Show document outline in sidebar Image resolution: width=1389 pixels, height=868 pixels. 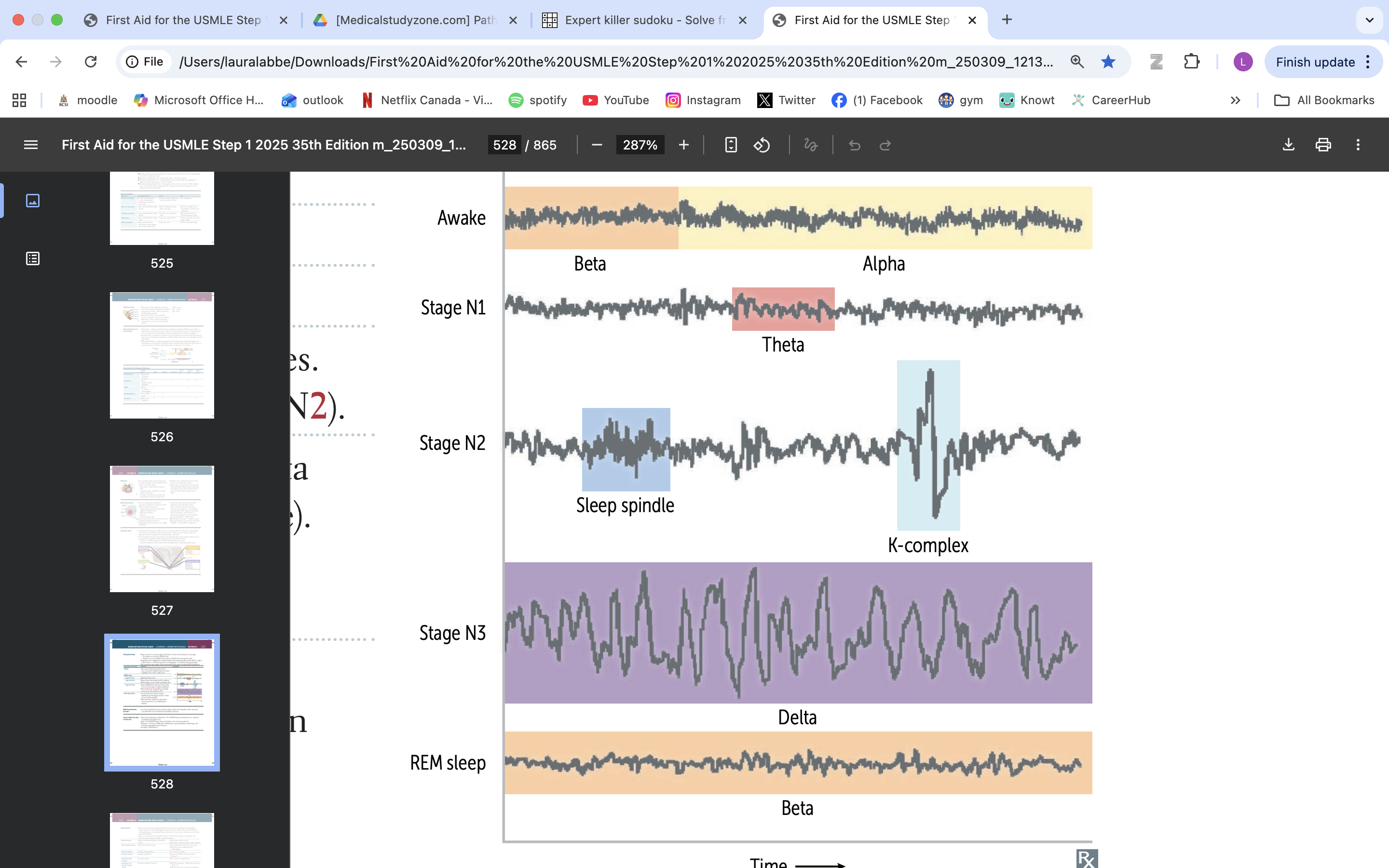point(33,258)
